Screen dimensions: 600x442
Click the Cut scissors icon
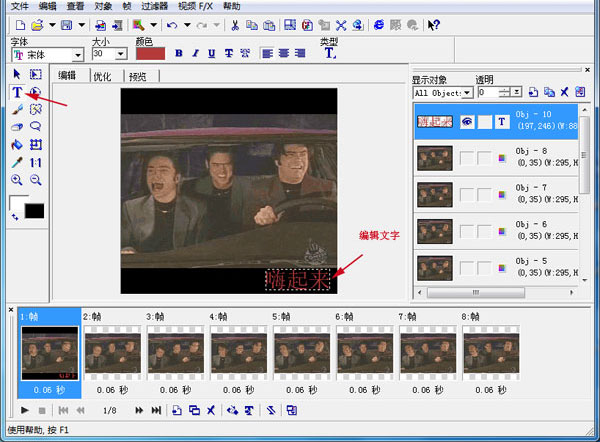click(x=235, y=25)
